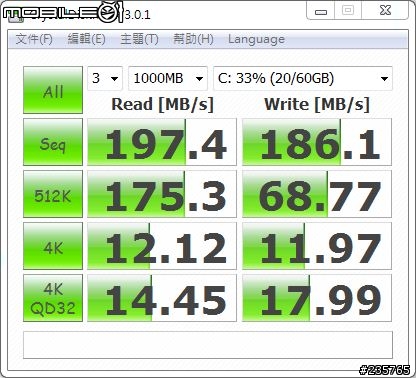Expand the 1000MB test size dropdown
Image resolution: width=416 pixels, height=378 pixels.
168,78
